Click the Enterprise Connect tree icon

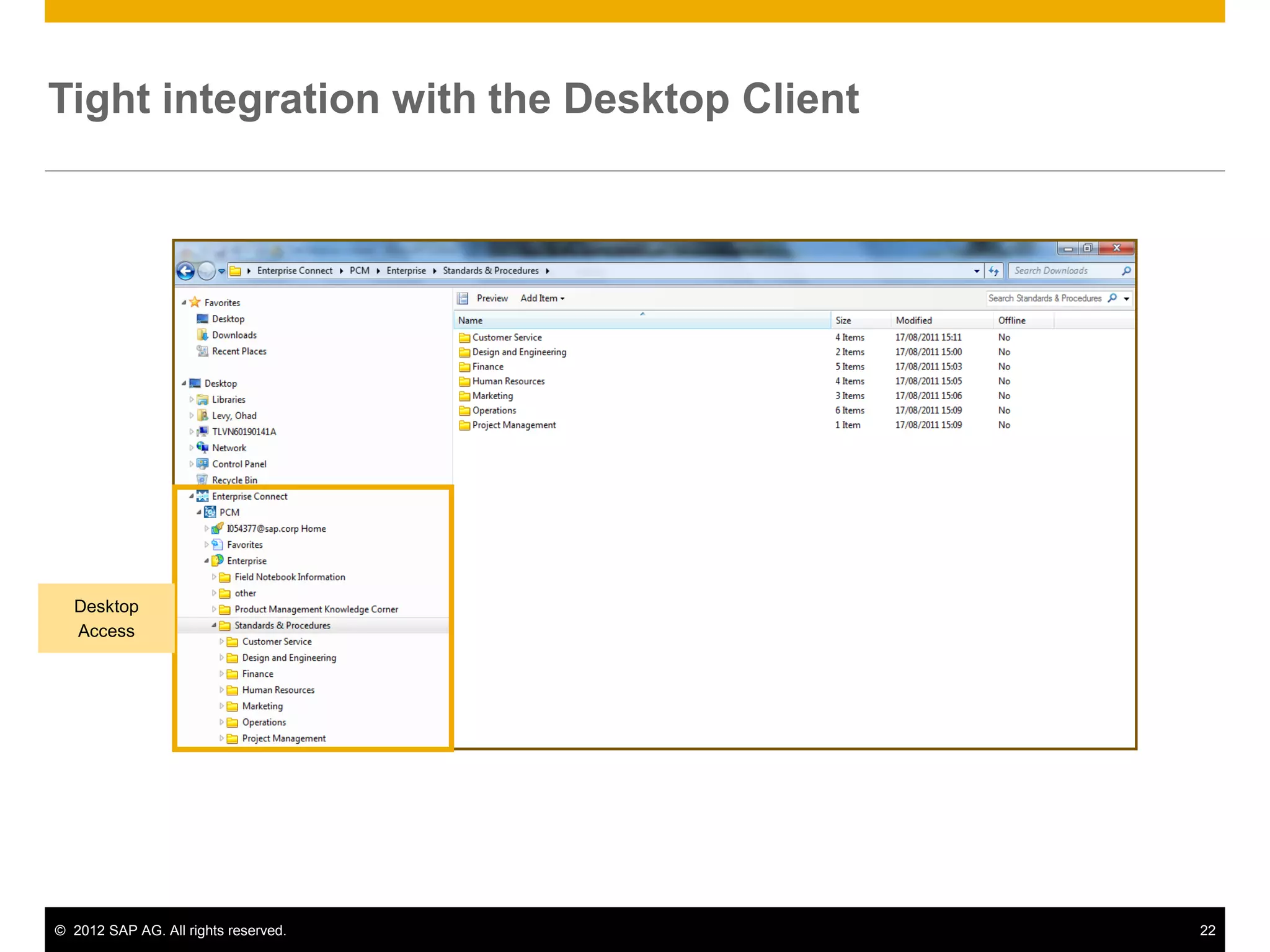click(x=202, y=496)
